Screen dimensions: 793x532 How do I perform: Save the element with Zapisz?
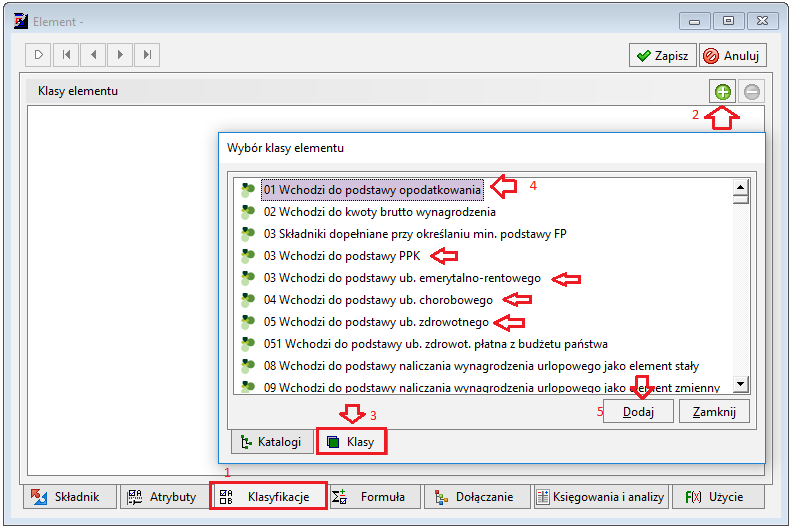pyautogui.click(x=663, y=55)
